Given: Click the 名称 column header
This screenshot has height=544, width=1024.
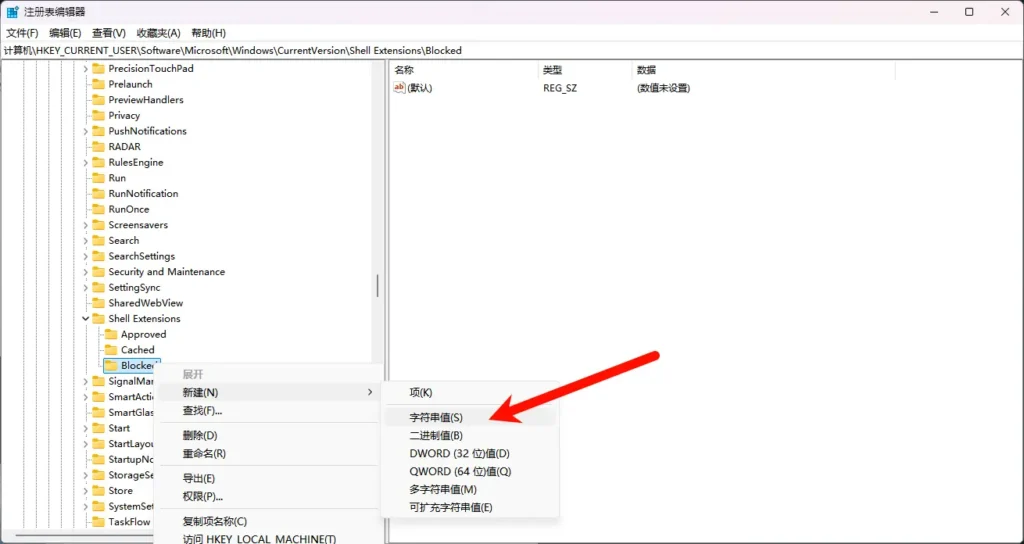Looking at the screenshot, I should click(464, 71).
